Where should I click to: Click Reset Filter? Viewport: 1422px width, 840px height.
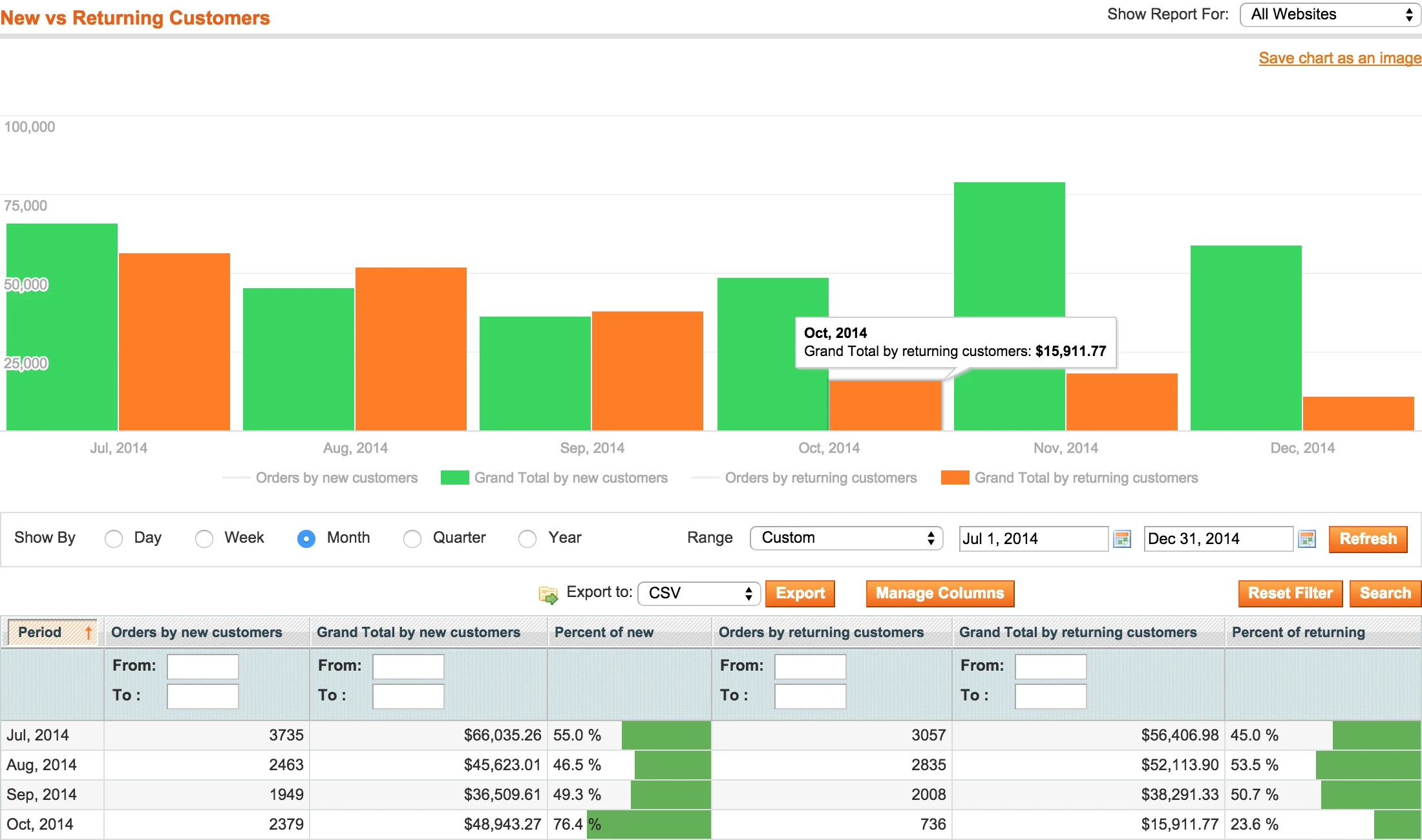point(1290,593)
